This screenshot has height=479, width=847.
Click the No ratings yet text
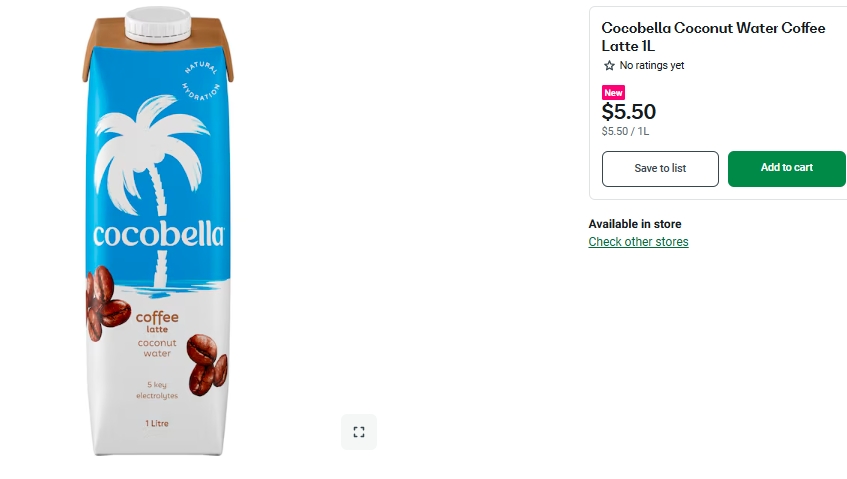click(652, 66)
